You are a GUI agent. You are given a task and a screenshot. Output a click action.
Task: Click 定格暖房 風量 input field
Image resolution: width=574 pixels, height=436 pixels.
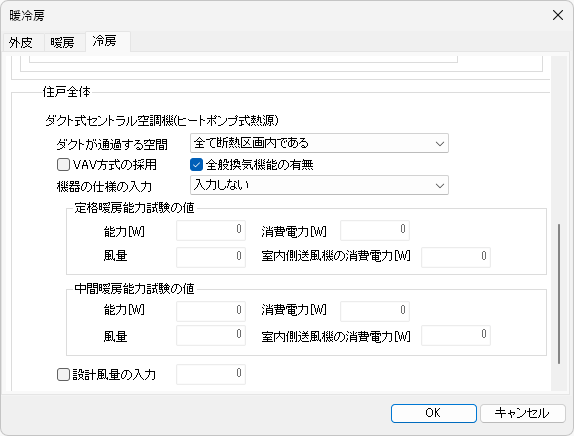click(x=211, y=257)
